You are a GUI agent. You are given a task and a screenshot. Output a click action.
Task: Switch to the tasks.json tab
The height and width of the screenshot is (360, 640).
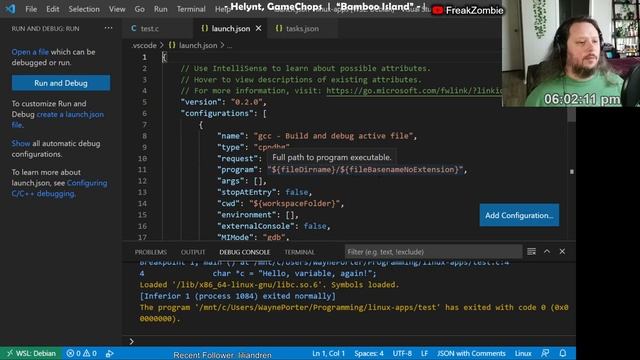(302, 29)
